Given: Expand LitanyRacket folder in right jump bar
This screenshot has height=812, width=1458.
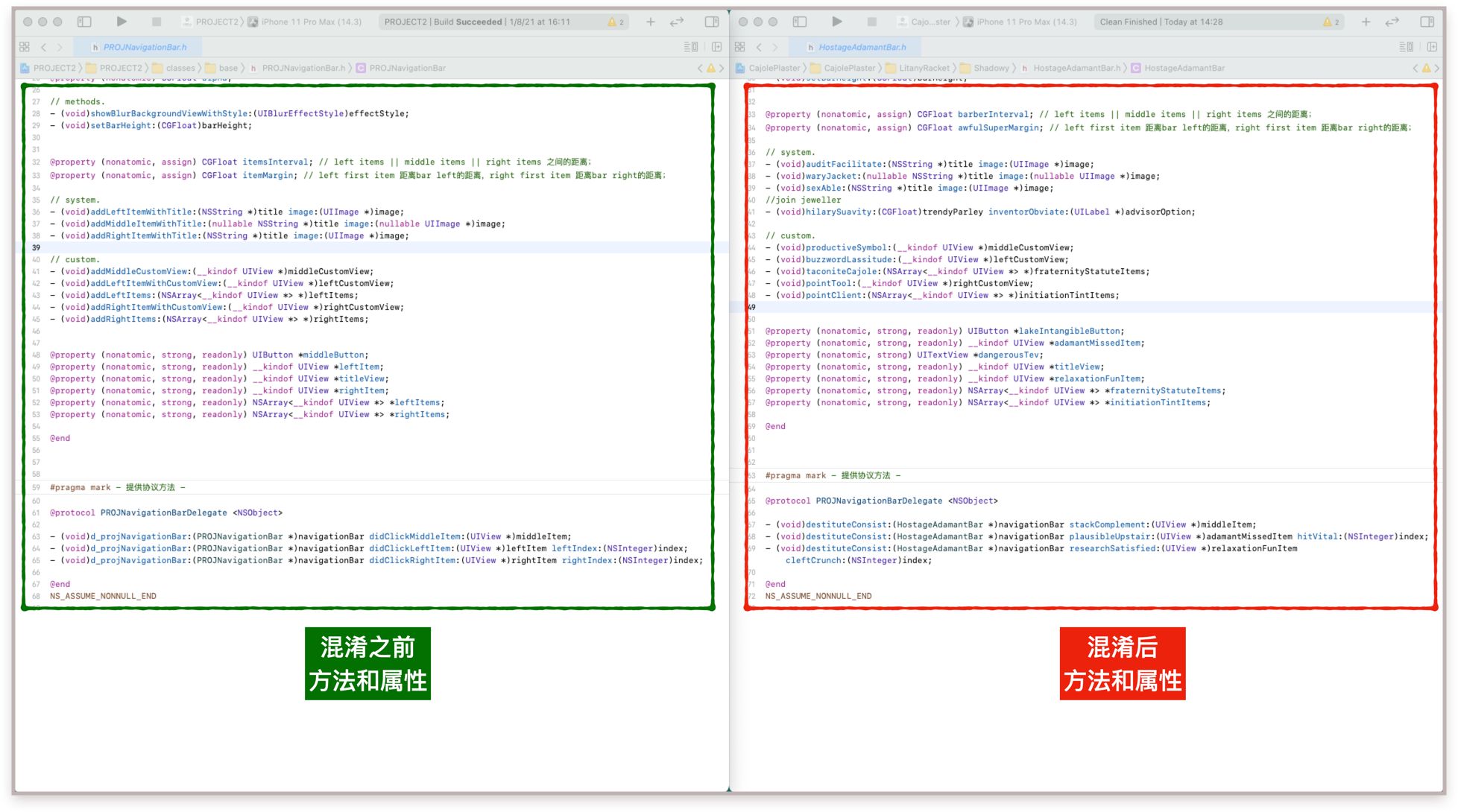Looking at the screenshot, I should [x=924, y=68].
